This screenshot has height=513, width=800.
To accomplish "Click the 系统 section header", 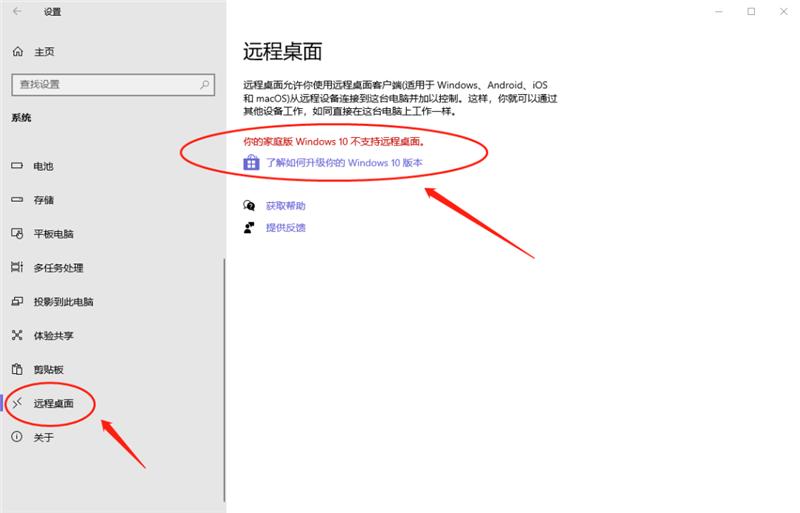I will (21, 117).
